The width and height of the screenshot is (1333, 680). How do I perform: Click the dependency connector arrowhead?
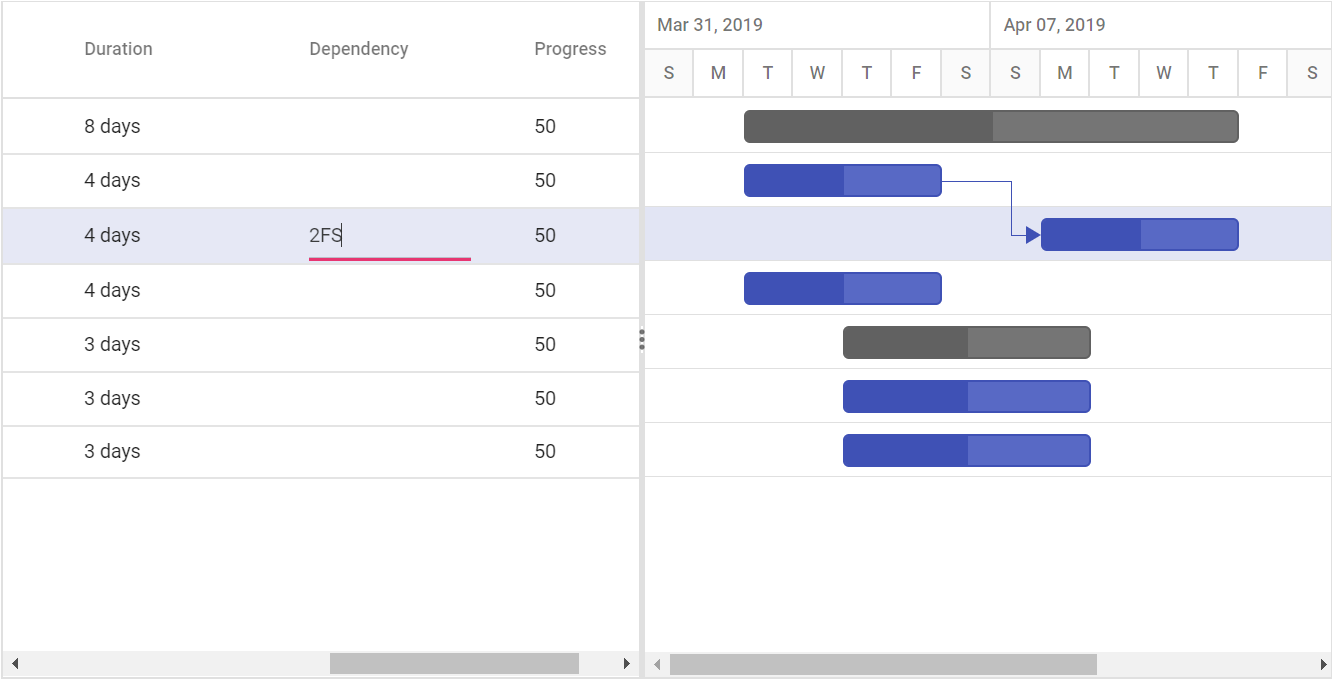point(1033,235)
